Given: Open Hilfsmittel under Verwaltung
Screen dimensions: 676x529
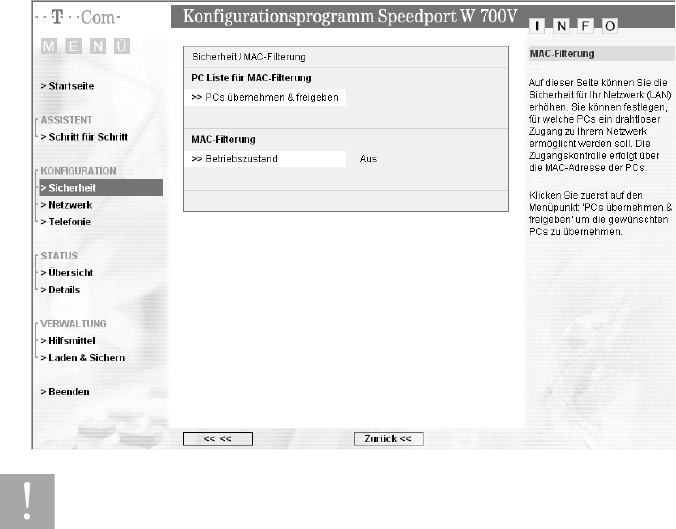Looking at the screenshot, I should [x=68, y=341].
